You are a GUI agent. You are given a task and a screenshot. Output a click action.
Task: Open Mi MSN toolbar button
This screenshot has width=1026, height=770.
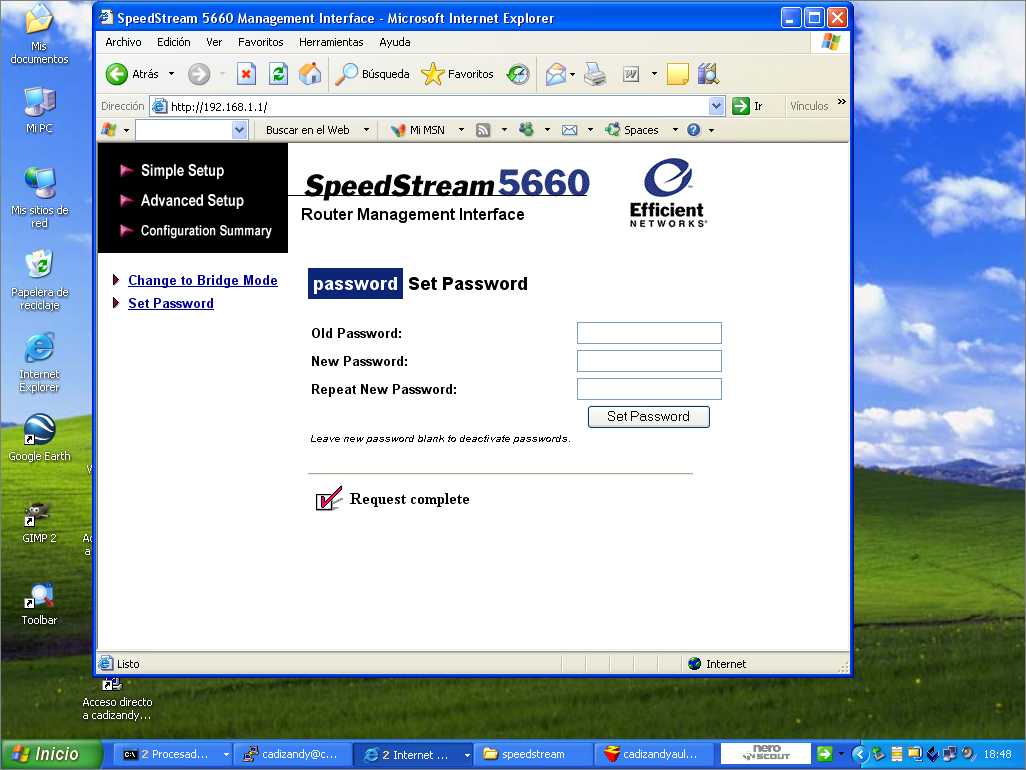[418, 130]
